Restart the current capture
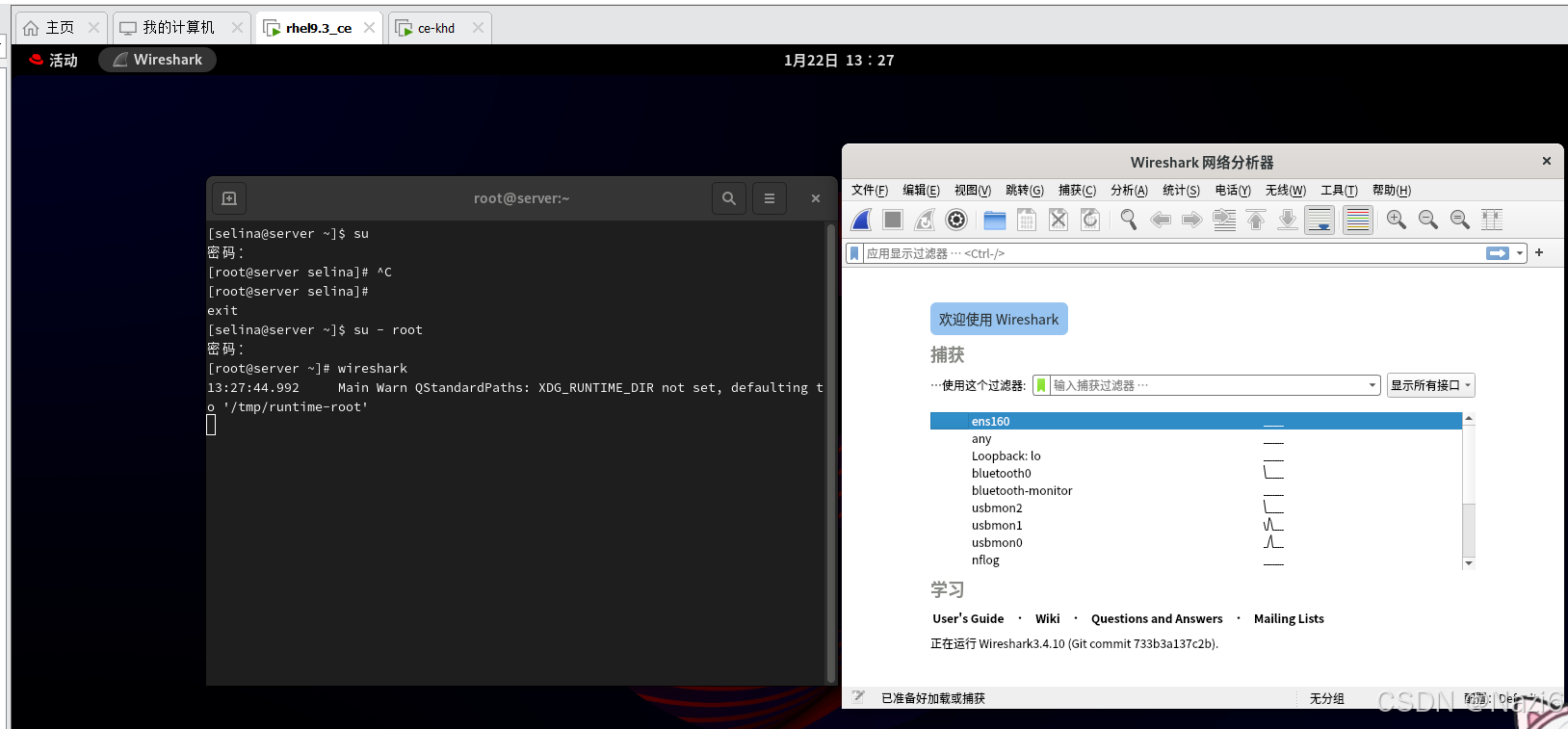 pyautogui.click(x=925, y=221)
